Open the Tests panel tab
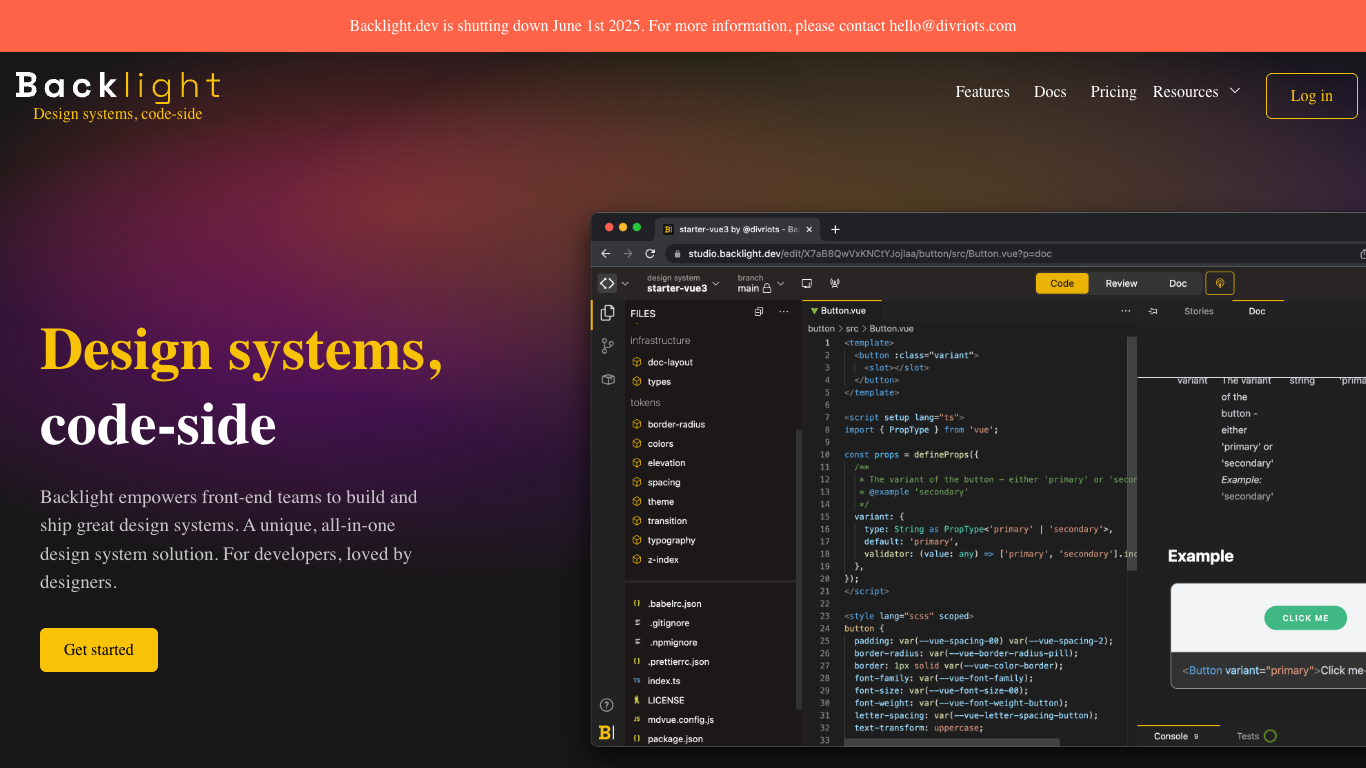The image size is (1366, 768). coord(1256,736)
